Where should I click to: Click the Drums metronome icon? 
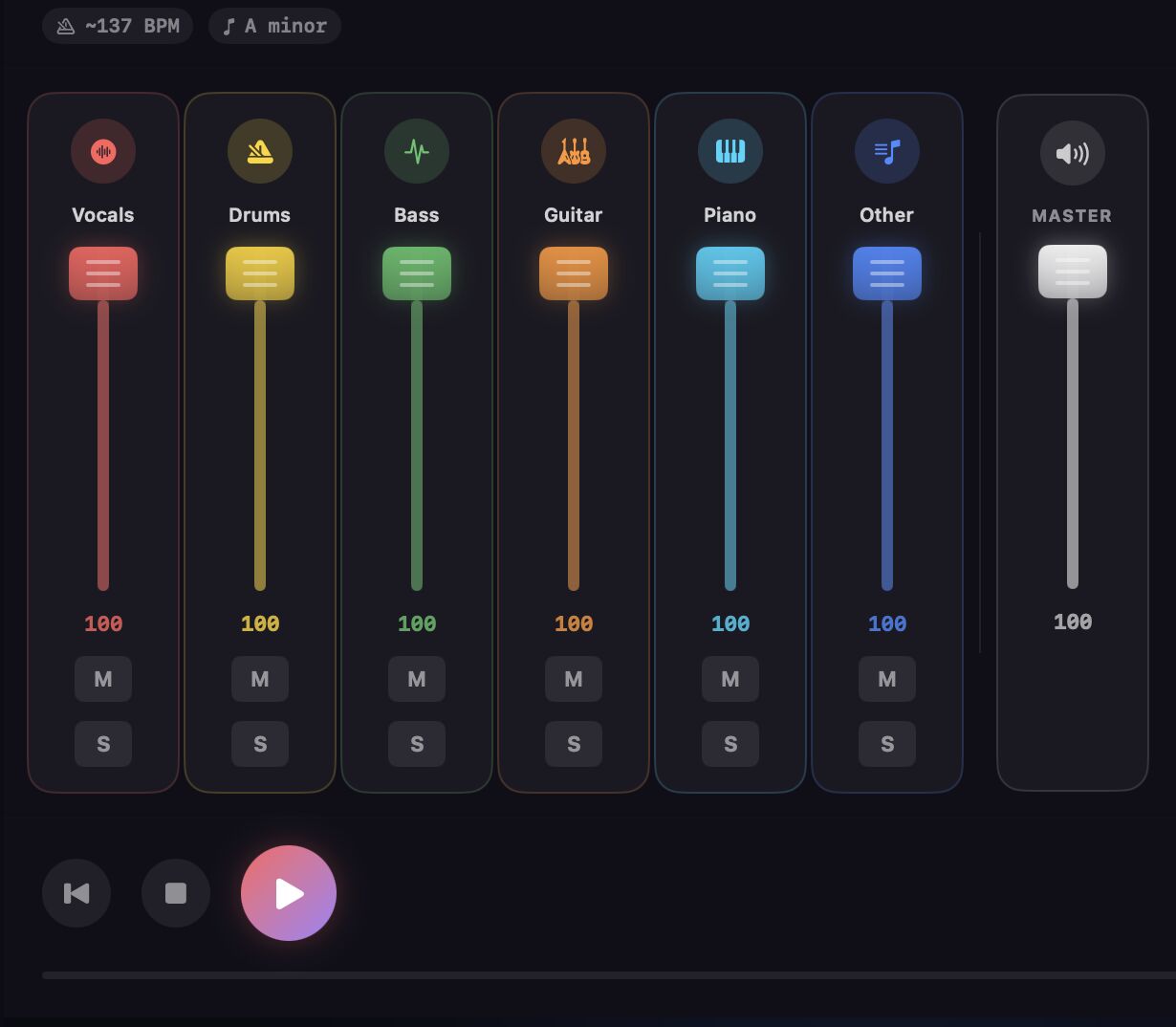pyautogui.click(x=260, y=151)
